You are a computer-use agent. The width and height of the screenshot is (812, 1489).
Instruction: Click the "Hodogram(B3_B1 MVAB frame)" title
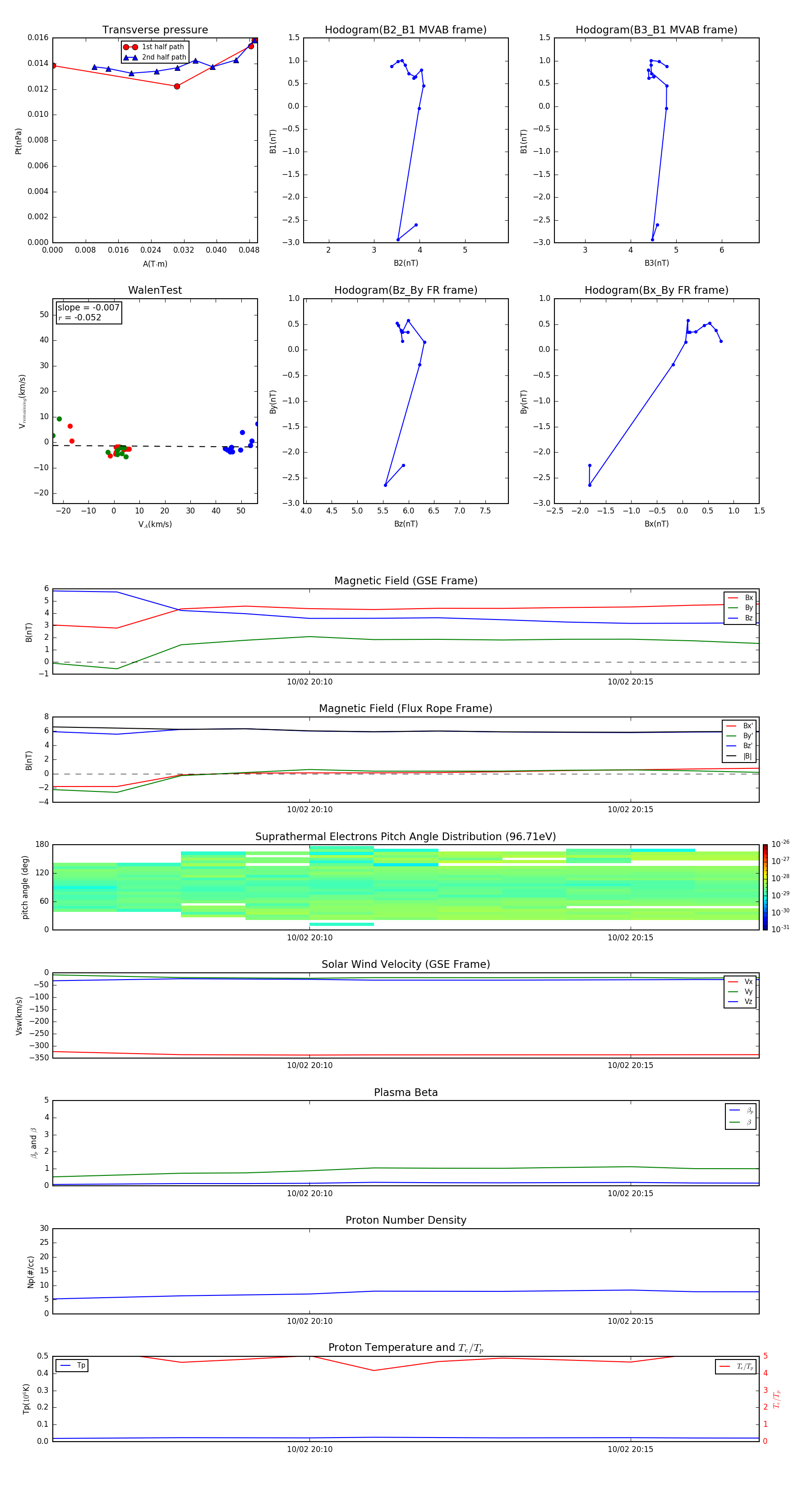[x=656, y=30]
